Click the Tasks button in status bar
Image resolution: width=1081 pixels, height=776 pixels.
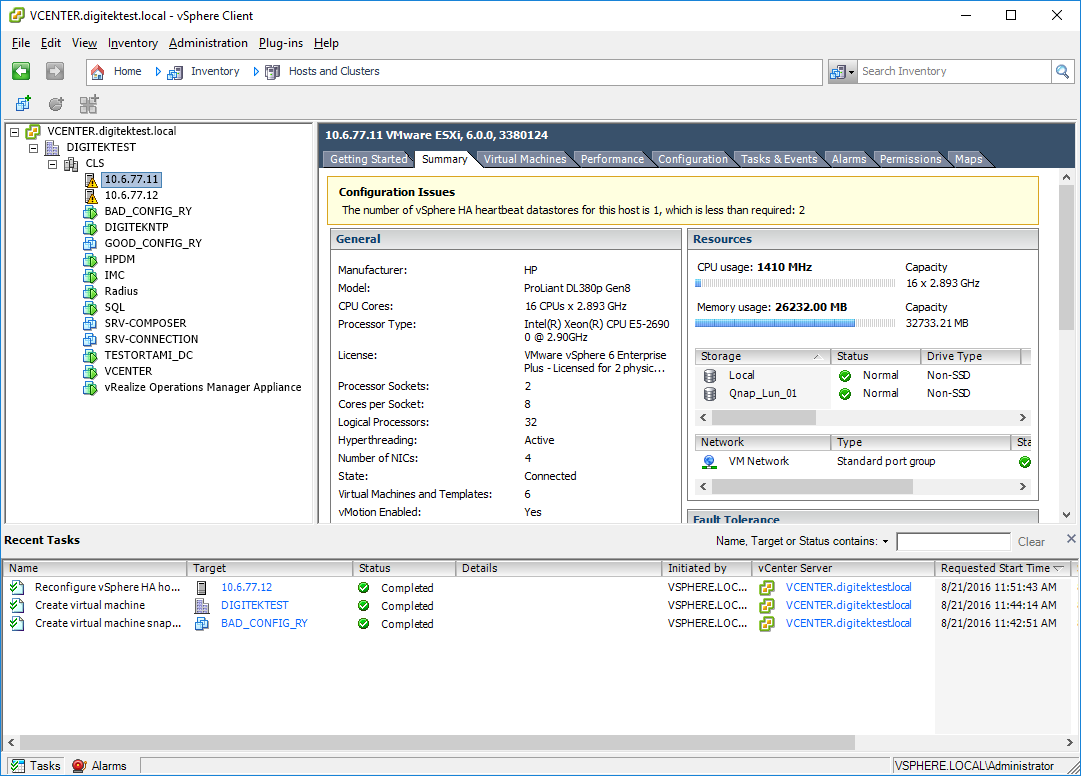pyautogui.click(x=36, y=766)
